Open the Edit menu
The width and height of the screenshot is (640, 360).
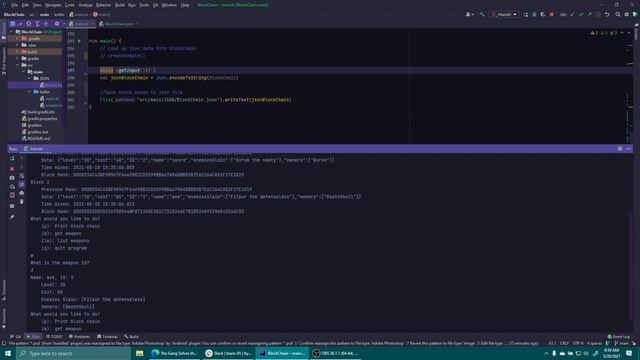click(25, 5)
